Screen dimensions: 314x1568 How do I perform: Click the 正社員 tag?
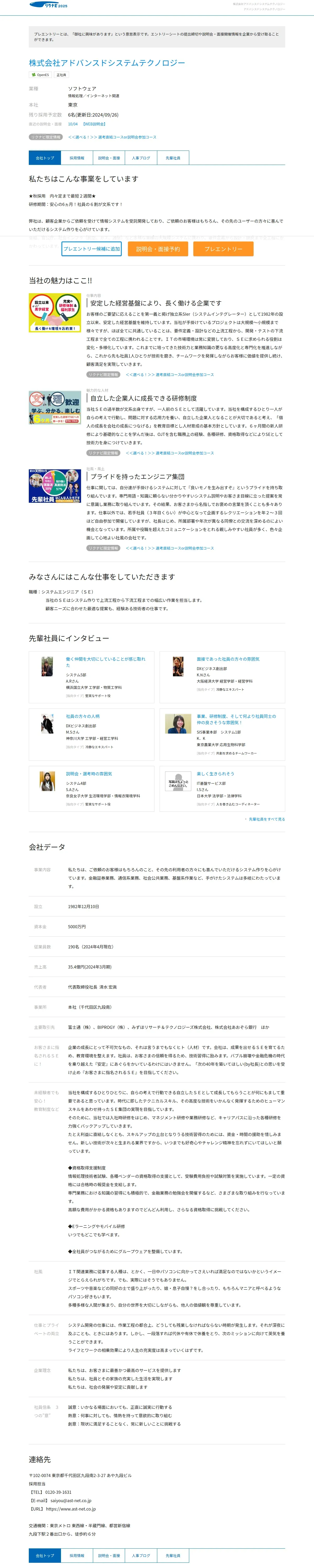[x=61, y=75]
